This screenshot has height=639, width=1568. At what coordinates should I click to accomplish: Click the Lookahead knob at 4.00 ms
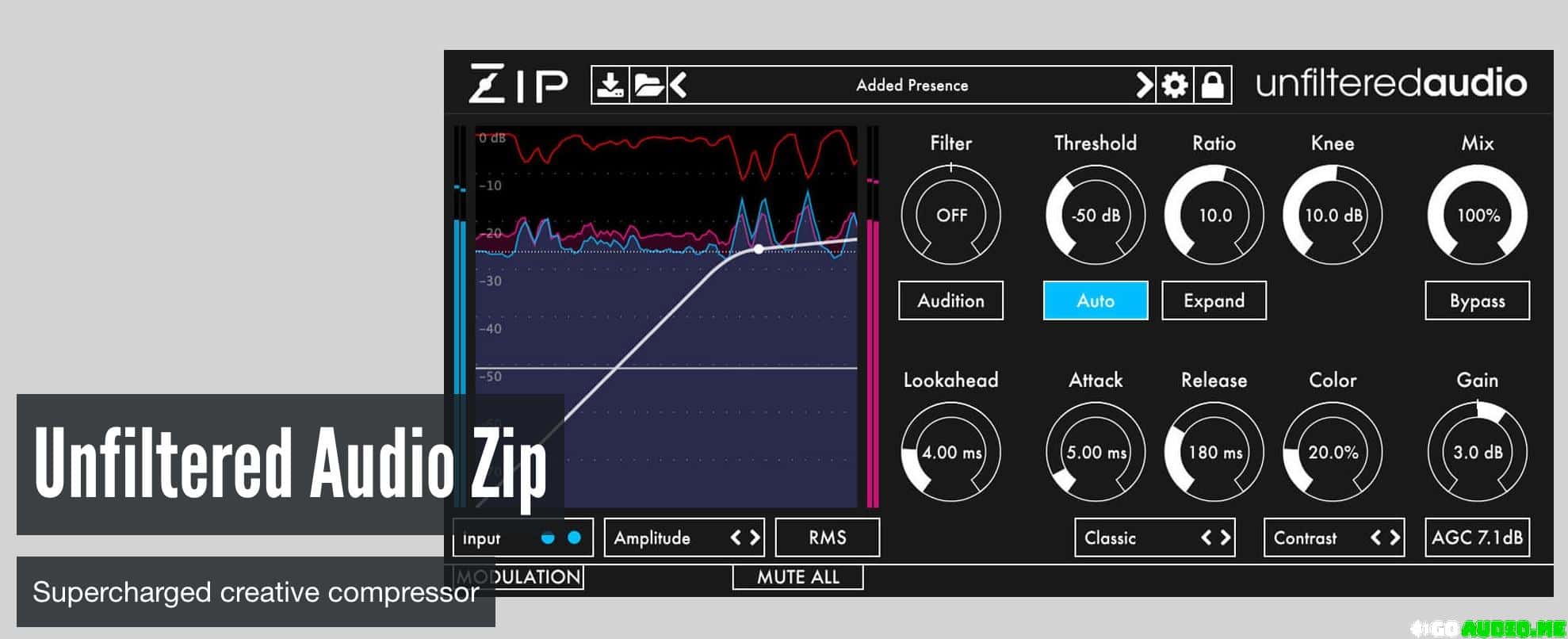pyautogui.click(x=951, y=452)
